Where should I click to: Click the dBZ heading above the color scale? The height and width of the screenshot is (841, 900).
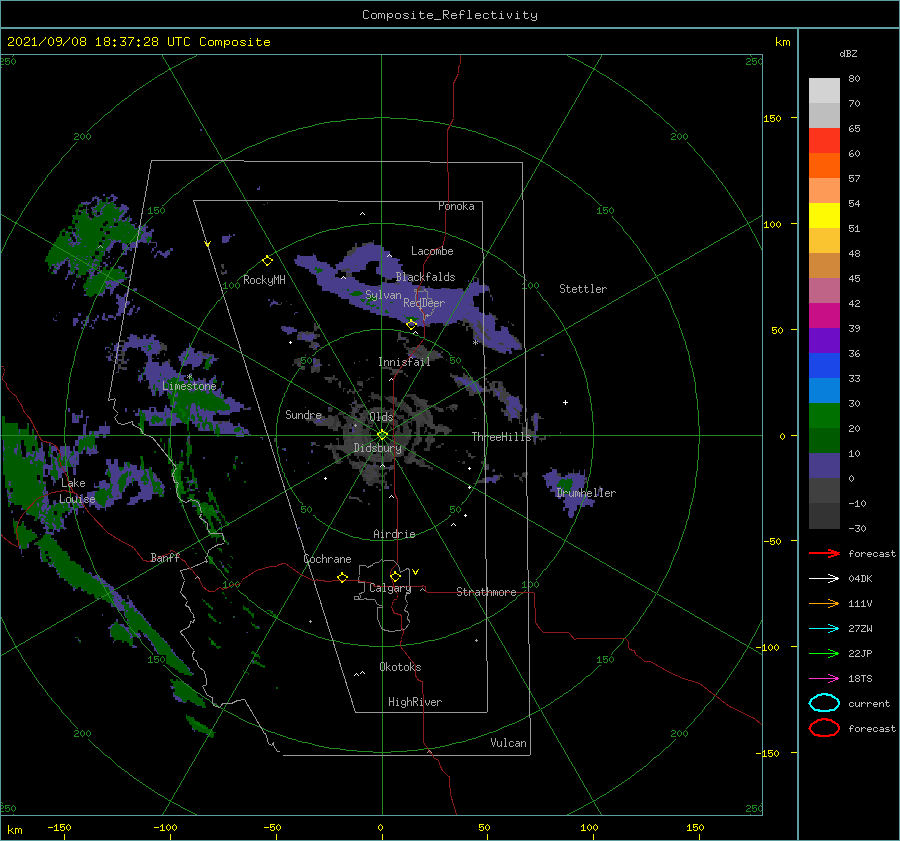(848, 53)
